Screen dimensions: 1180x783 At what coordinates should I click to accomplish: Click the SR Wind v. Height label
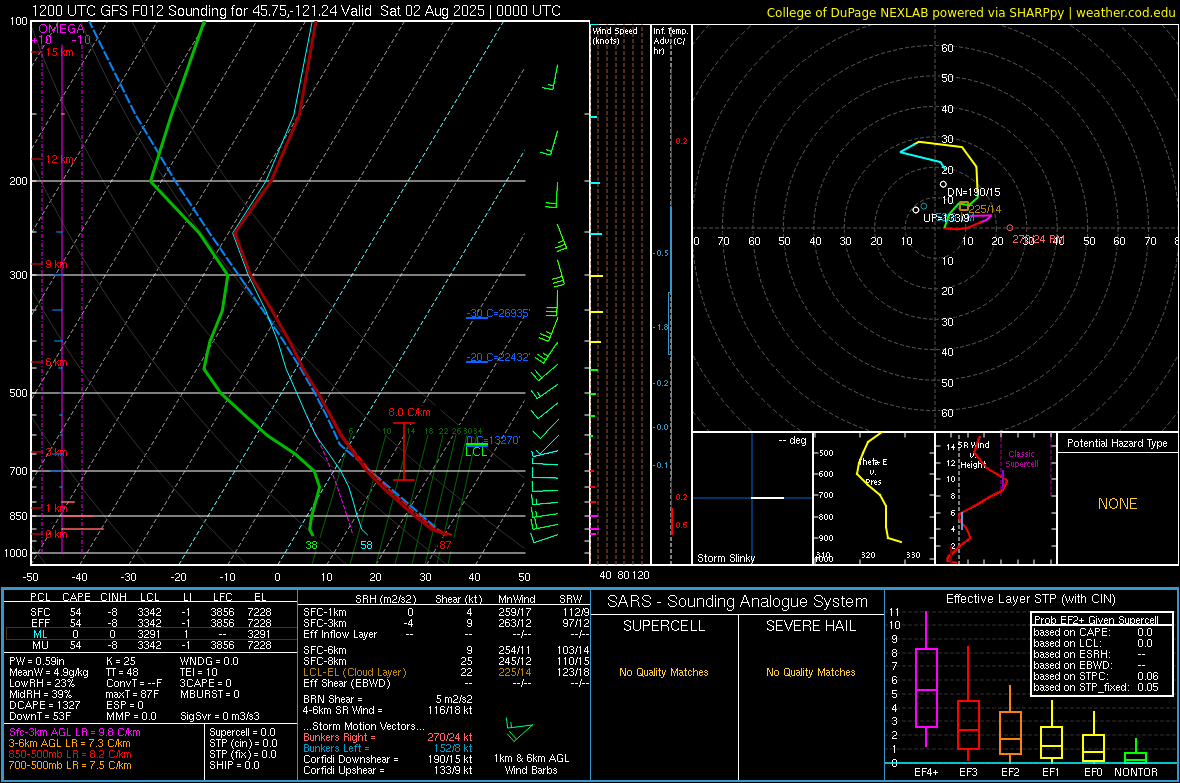(x=973, y=455)
